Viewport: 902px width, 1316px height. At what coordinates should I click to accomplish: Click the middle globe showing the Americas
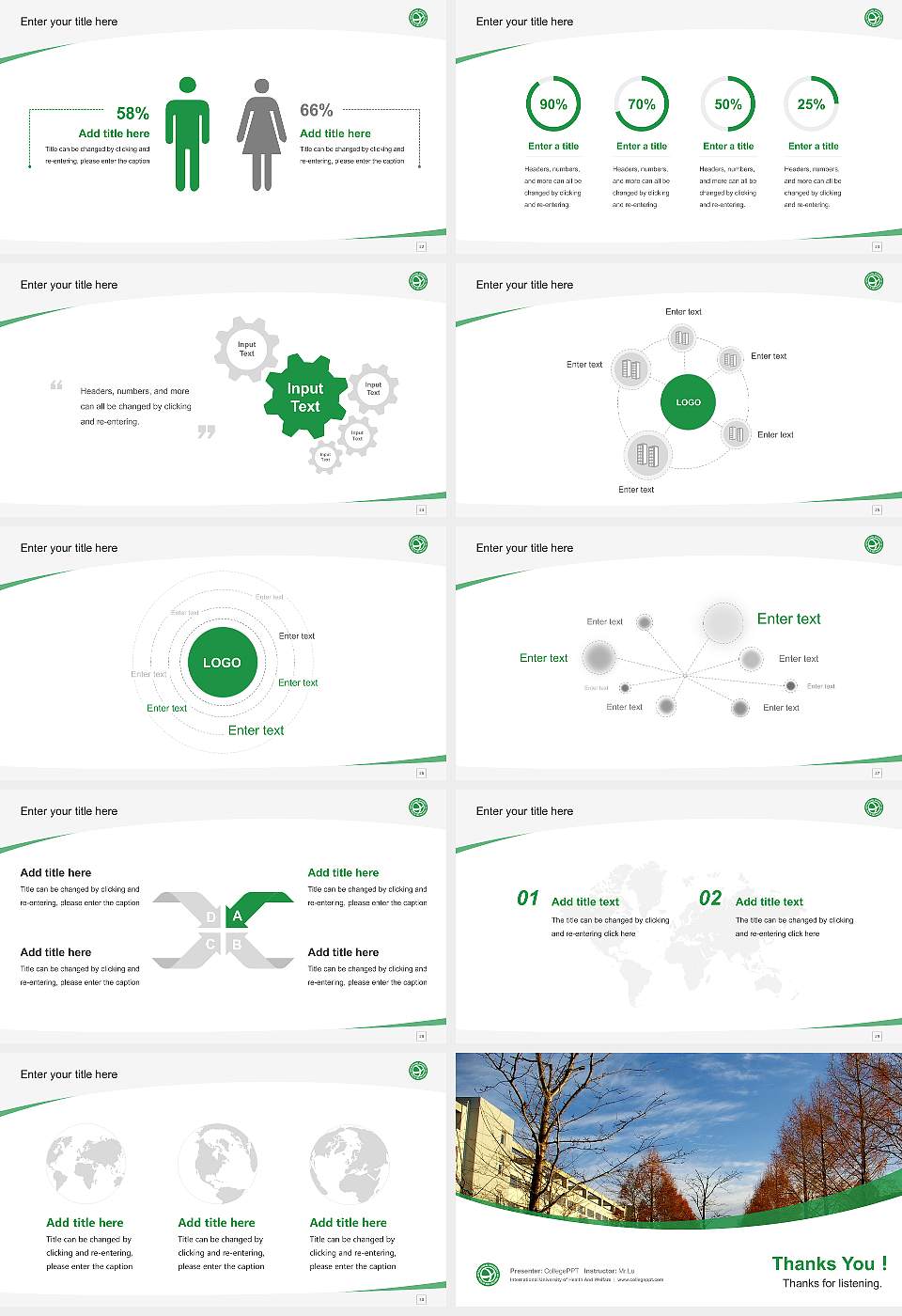pos(217,1164)
